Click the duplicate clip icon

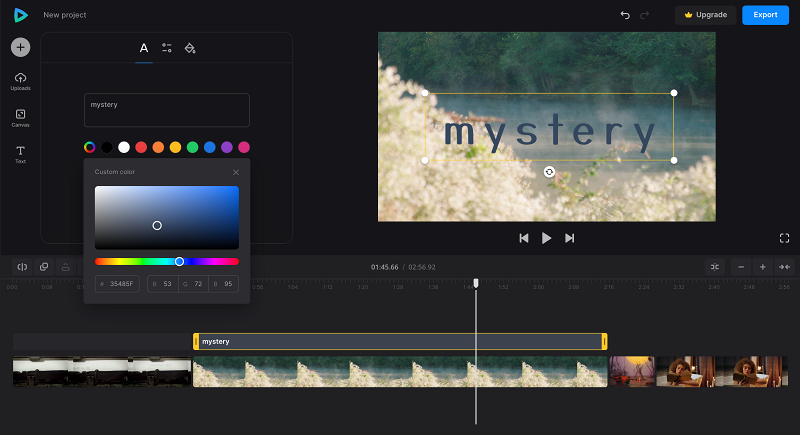(x=44, y=267)
